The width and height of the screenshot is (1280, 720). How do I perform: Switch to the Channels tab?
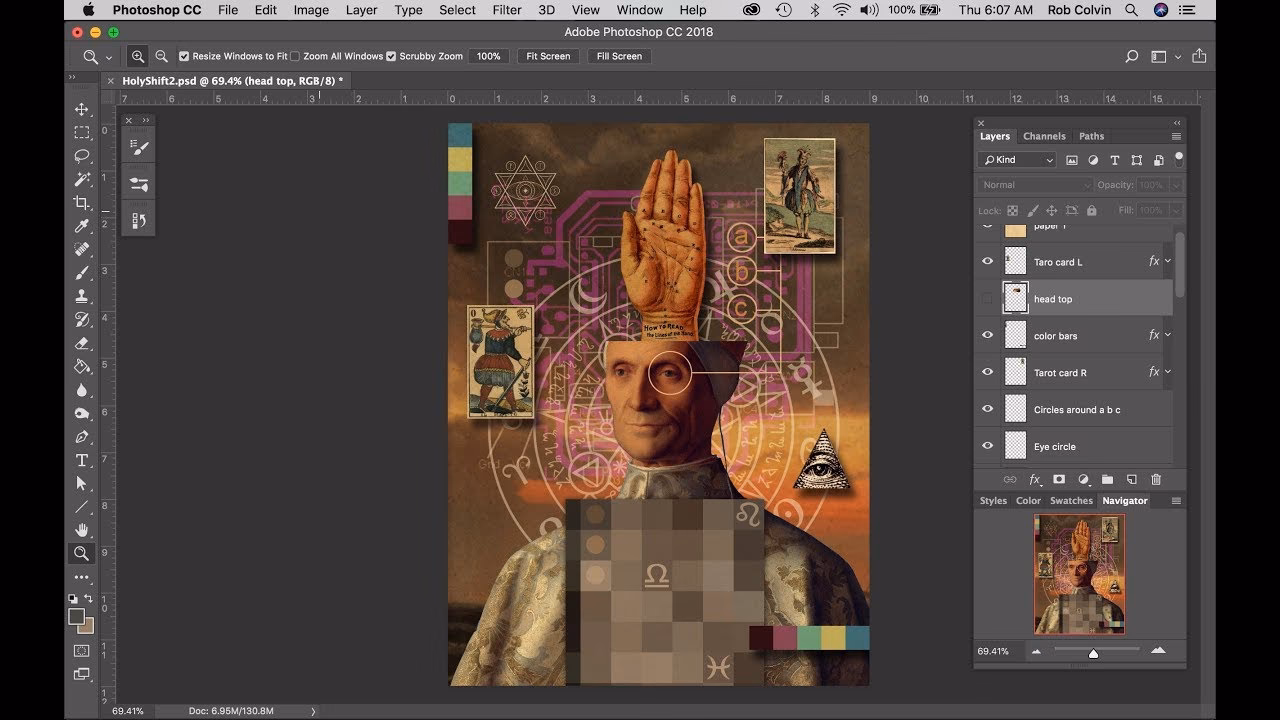[x=1044, y=135]
